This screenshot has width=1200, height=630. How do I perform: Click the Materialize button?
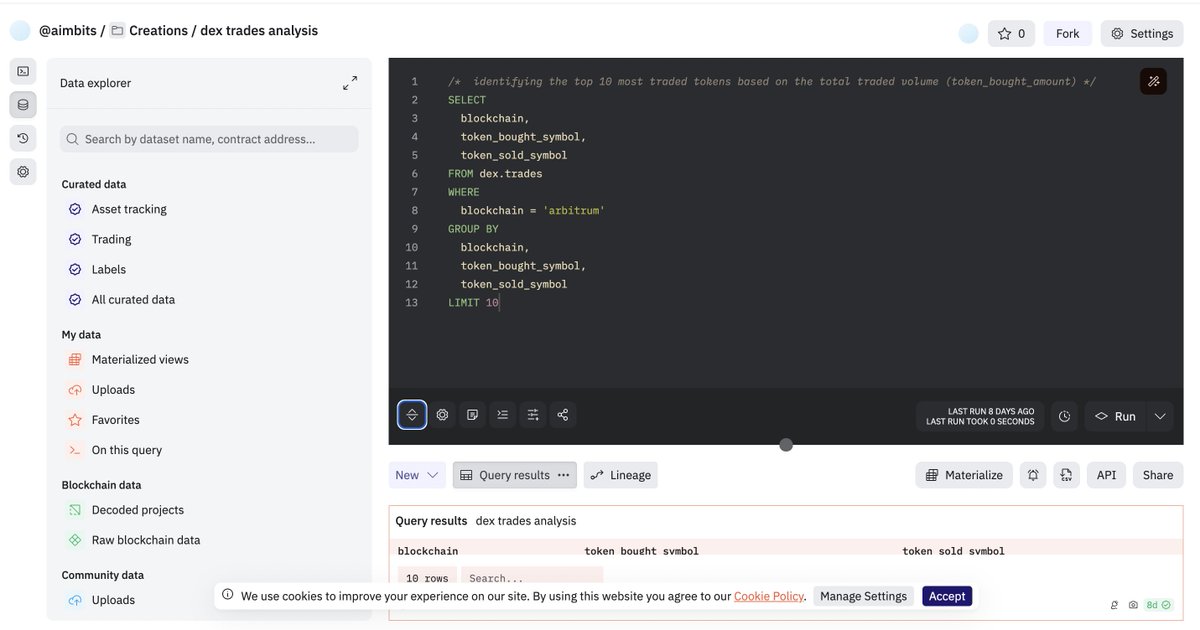(964, 475)
